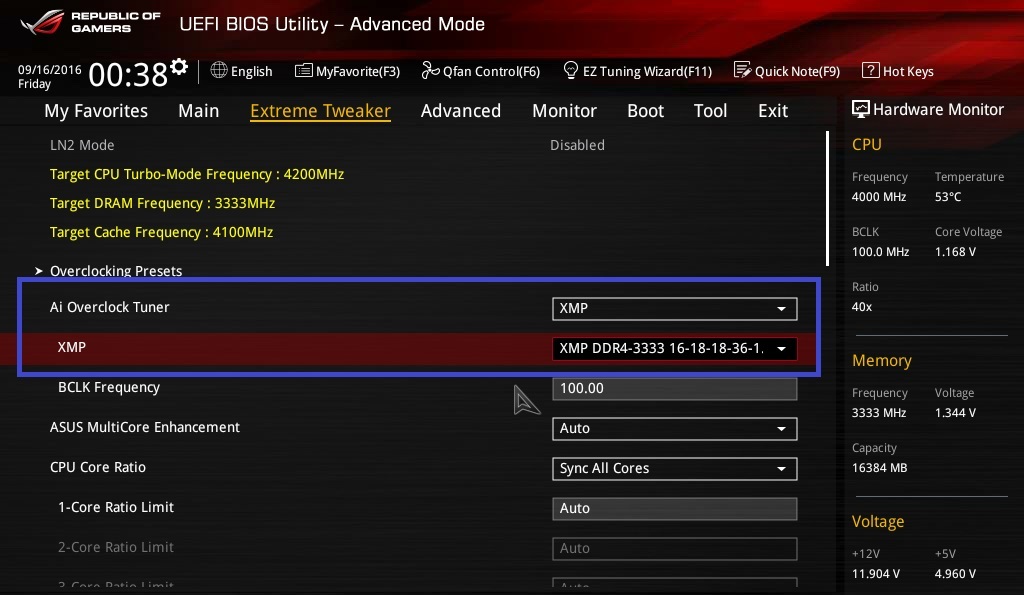This screenshot has height=595, width=1024.
Task: Click the LN2 Mode Disabled value
Action: tap(577, 145)
